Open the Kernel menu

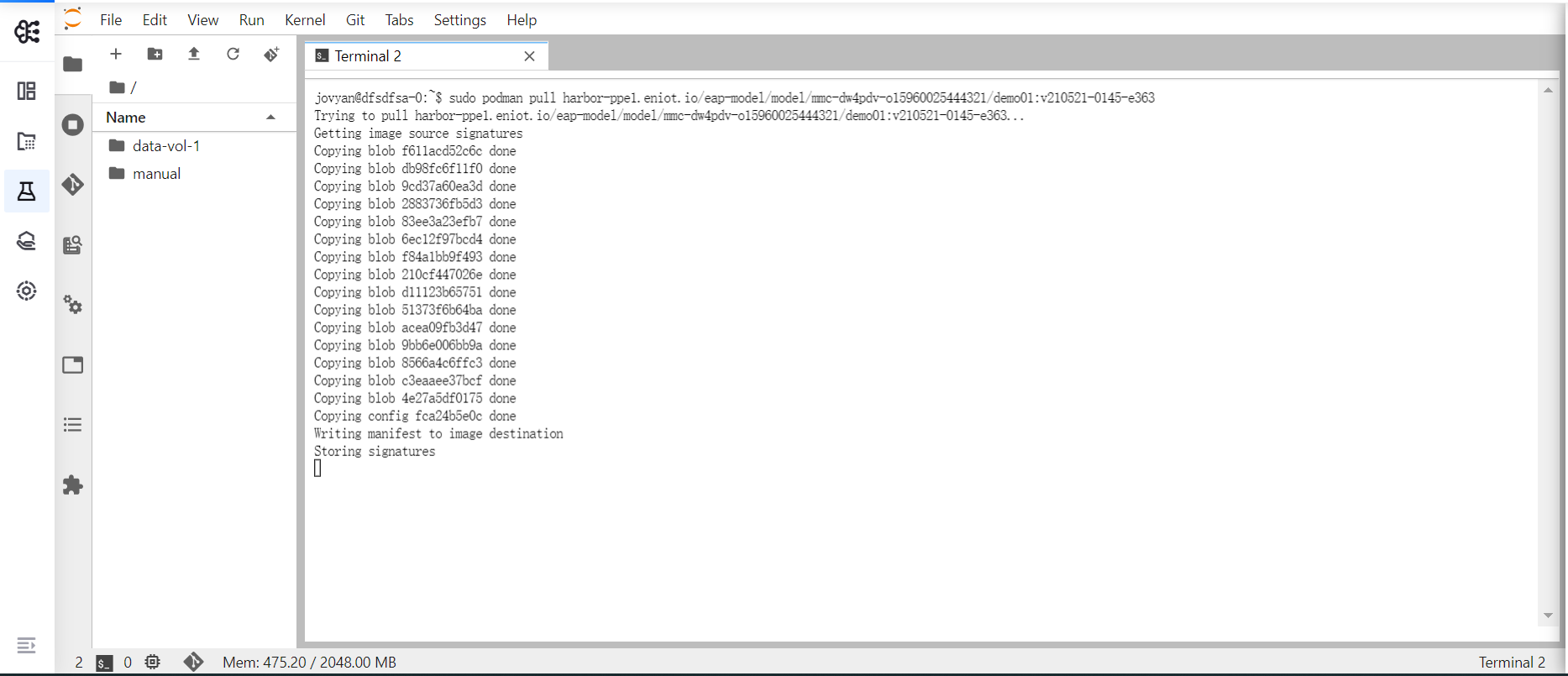[x=305, y=20]
